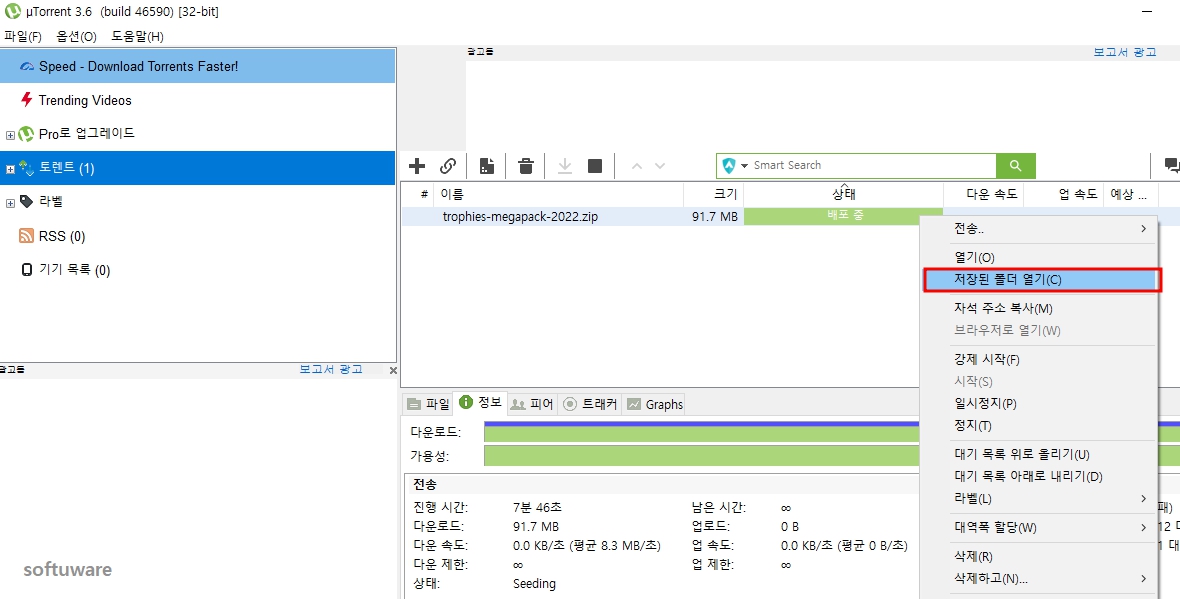1180x599 pixels.
Task: Choose 일시정지(P) in context menu
Action: [x=1039, y=403]
